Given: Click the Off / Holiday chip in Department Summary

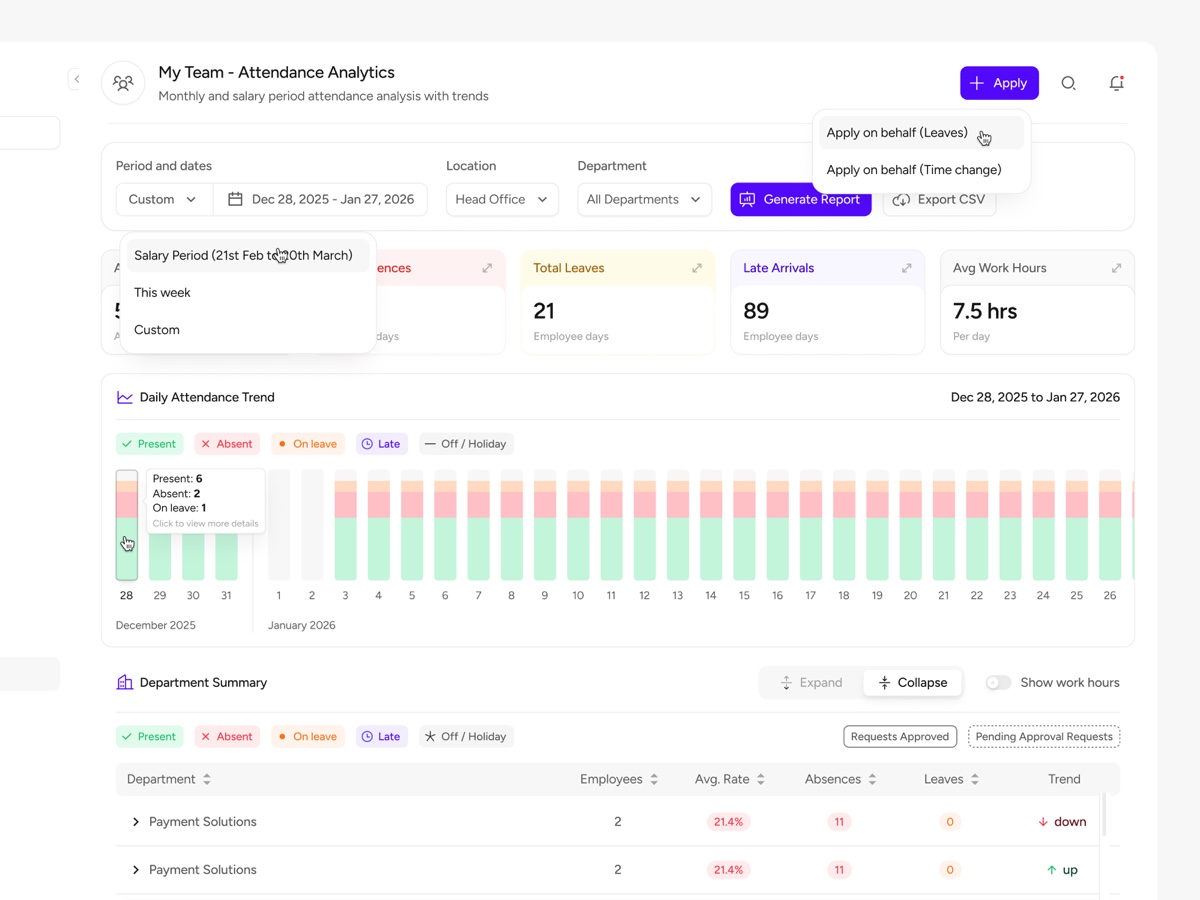Looking at the screenshot, I should click(x=466, y=736).
